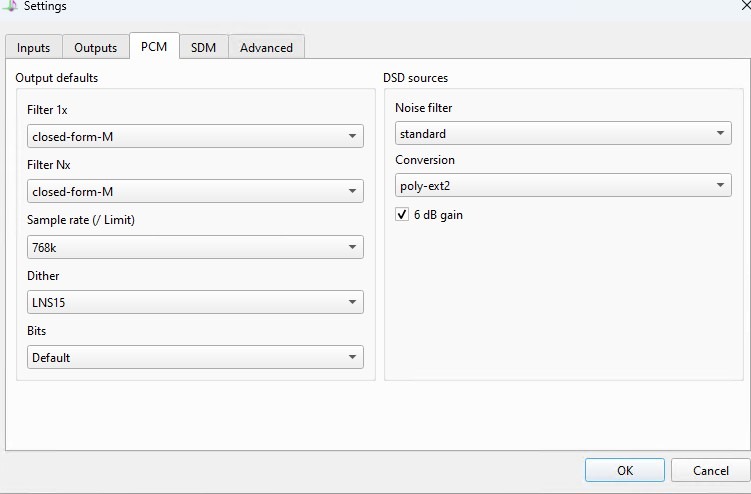Click the Cancel button
Screen dimensions: 751x494
pyautogui.click(x=711, y=470)
